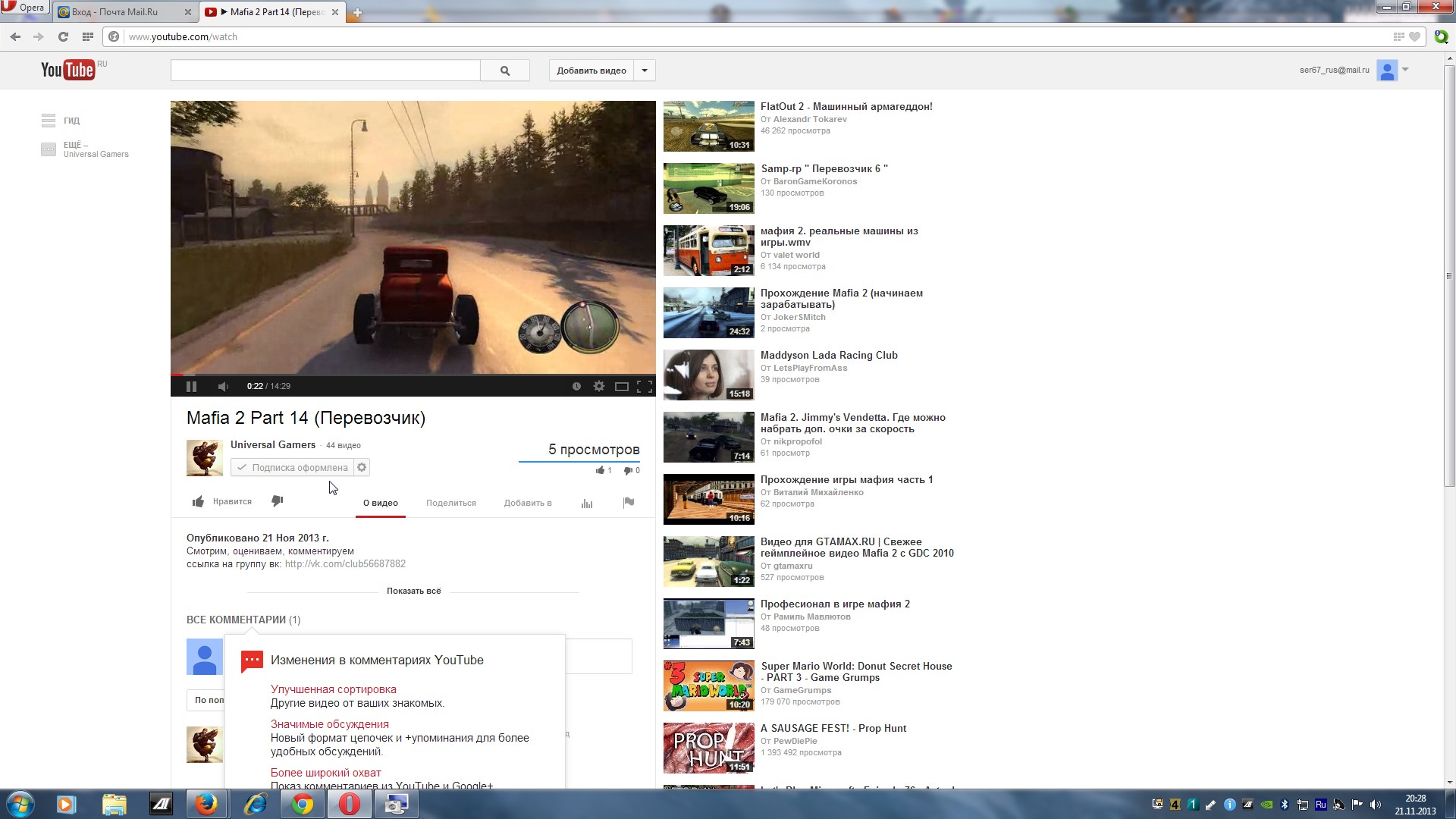The image size is (1456, 819).
Task: Like the video via 'Нравится'
Action: (x=222, y=501)
